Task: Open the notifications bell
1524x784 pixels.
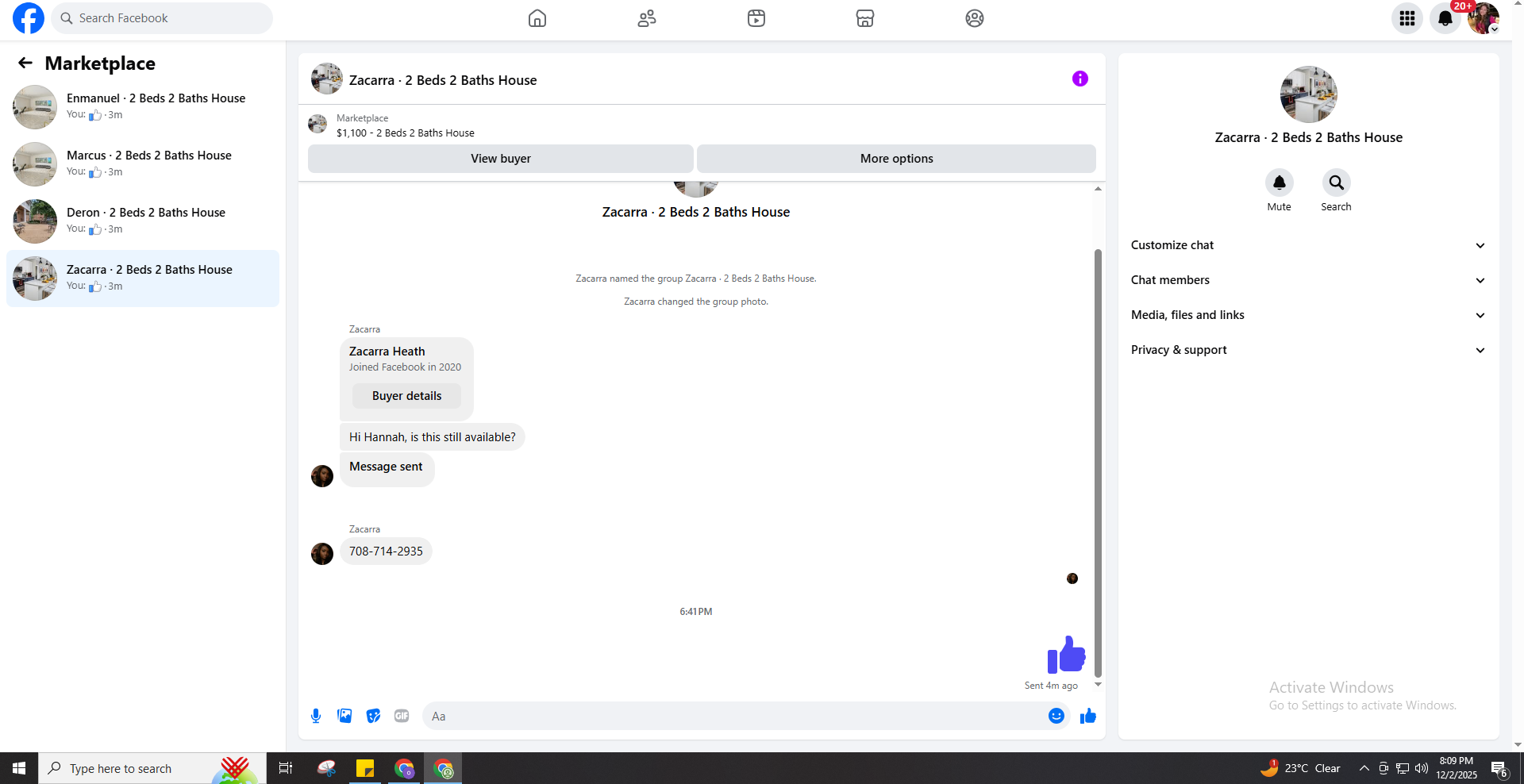Action: (1445, 18)
